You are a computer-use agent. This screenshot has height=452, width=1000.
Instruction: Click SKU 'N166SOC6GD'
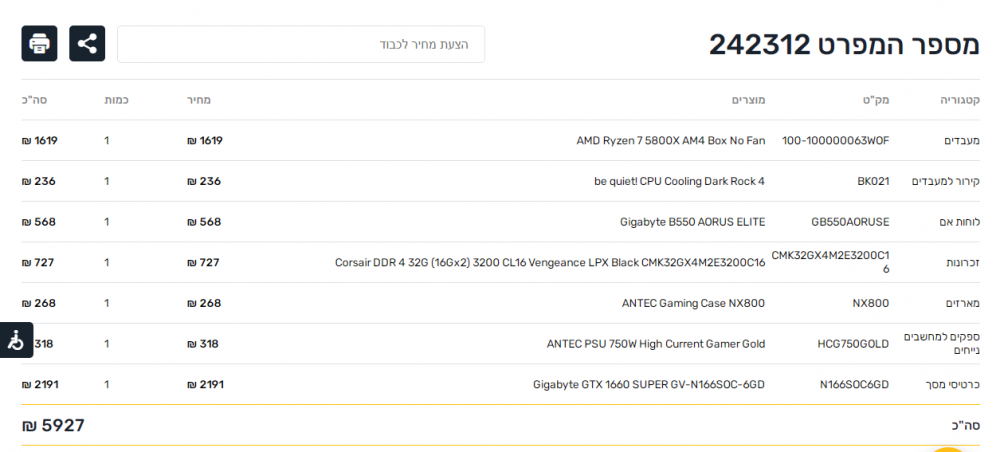pyautogui.click(x=855, y=385)
